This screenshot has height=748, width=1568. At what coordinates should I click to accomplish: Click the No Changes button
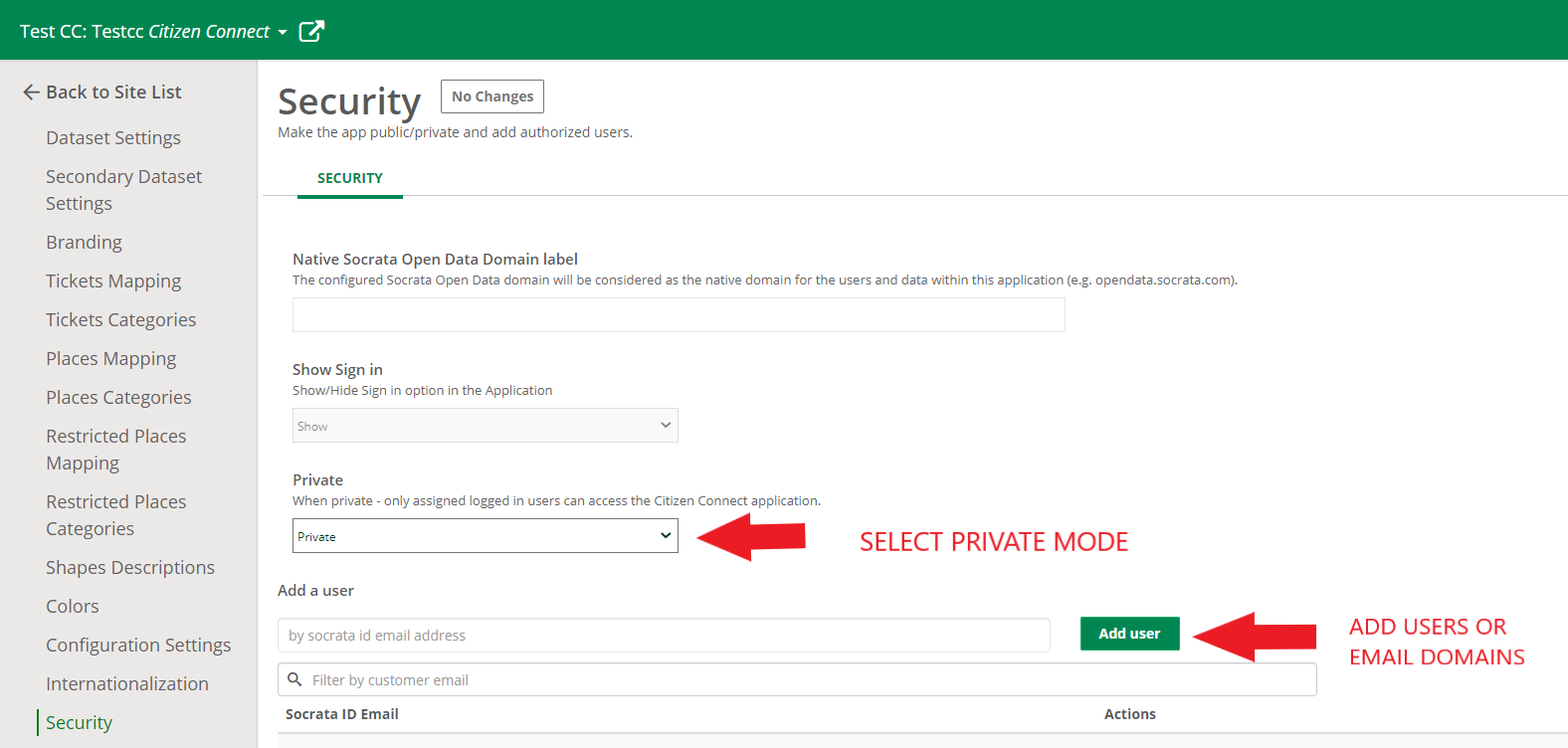pyautogui.click(x=492, y=96)
